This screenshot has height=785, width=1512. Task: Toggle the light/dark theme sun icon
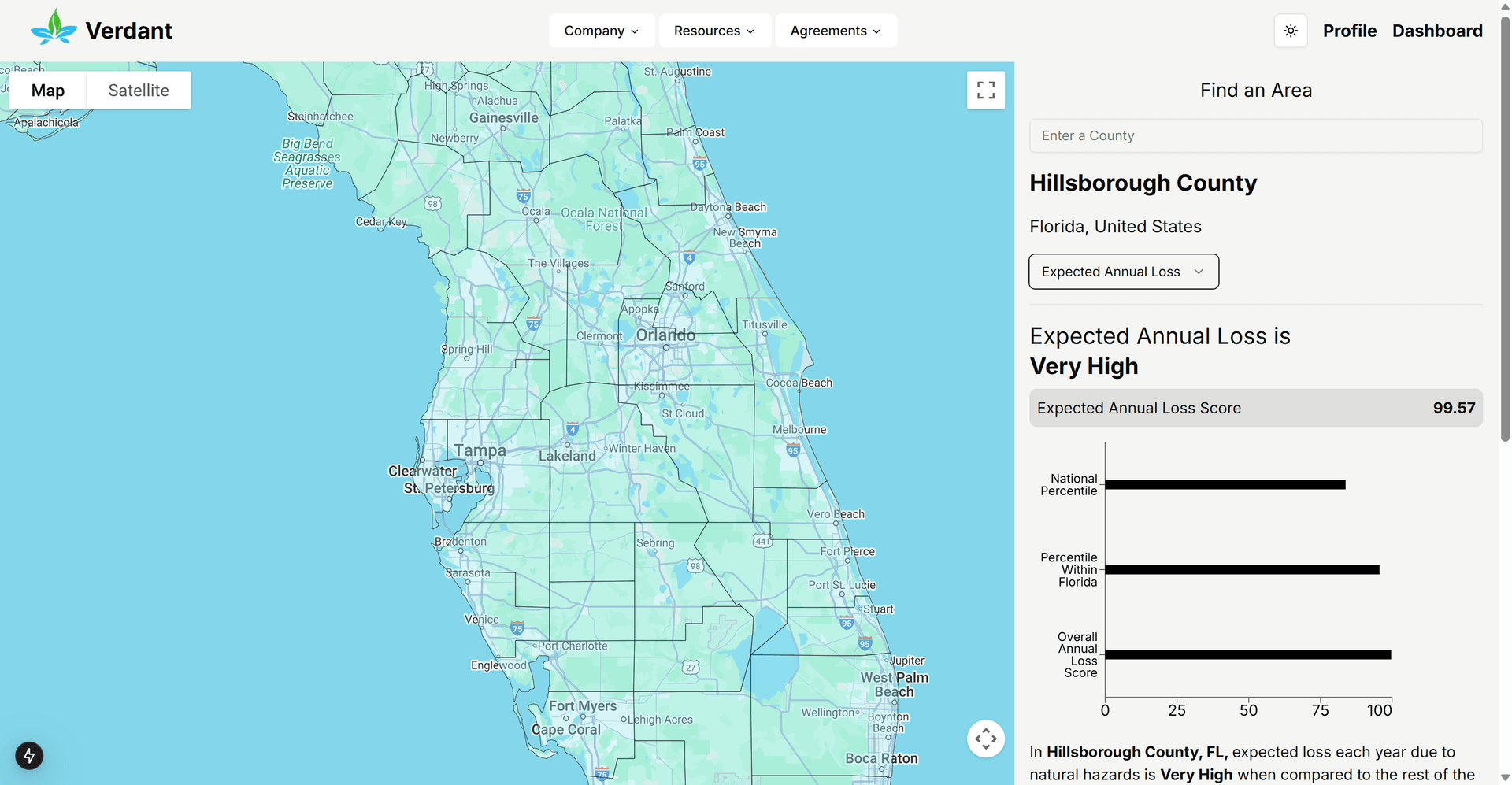click(1291, 31)
